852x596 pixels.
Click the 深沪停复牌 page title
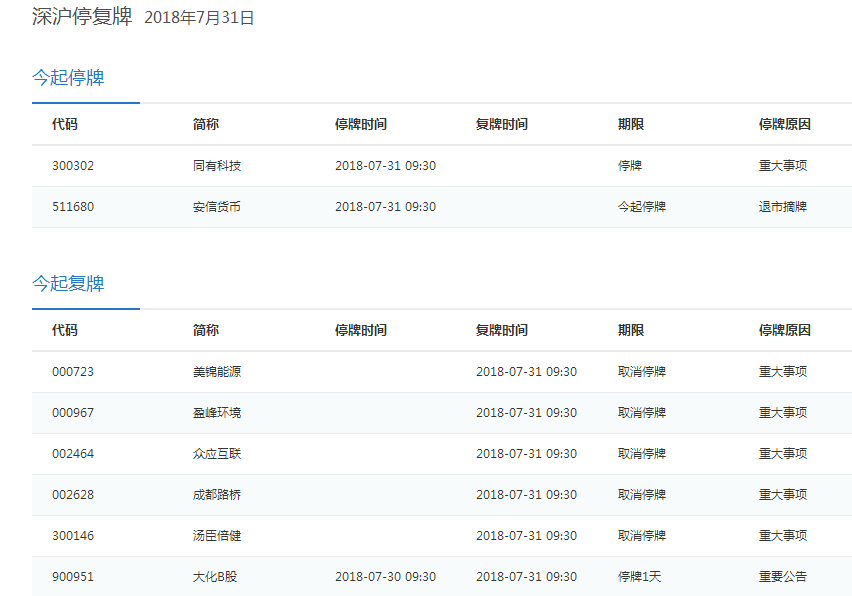(x=82, y=17)
